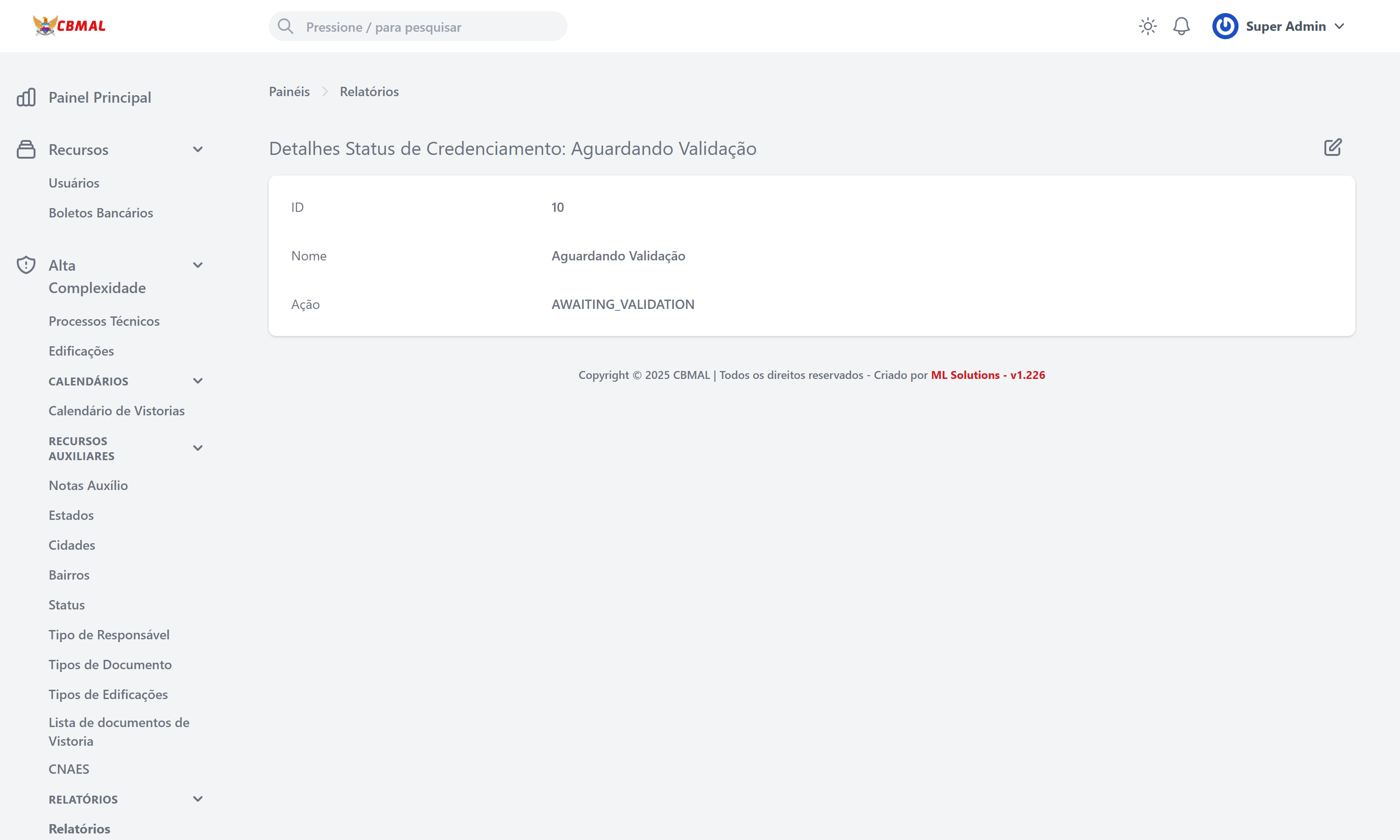Open Usuários from the sidebar menu
The height and width of the screenshot is (840, 1400).
tap(74, 183)
